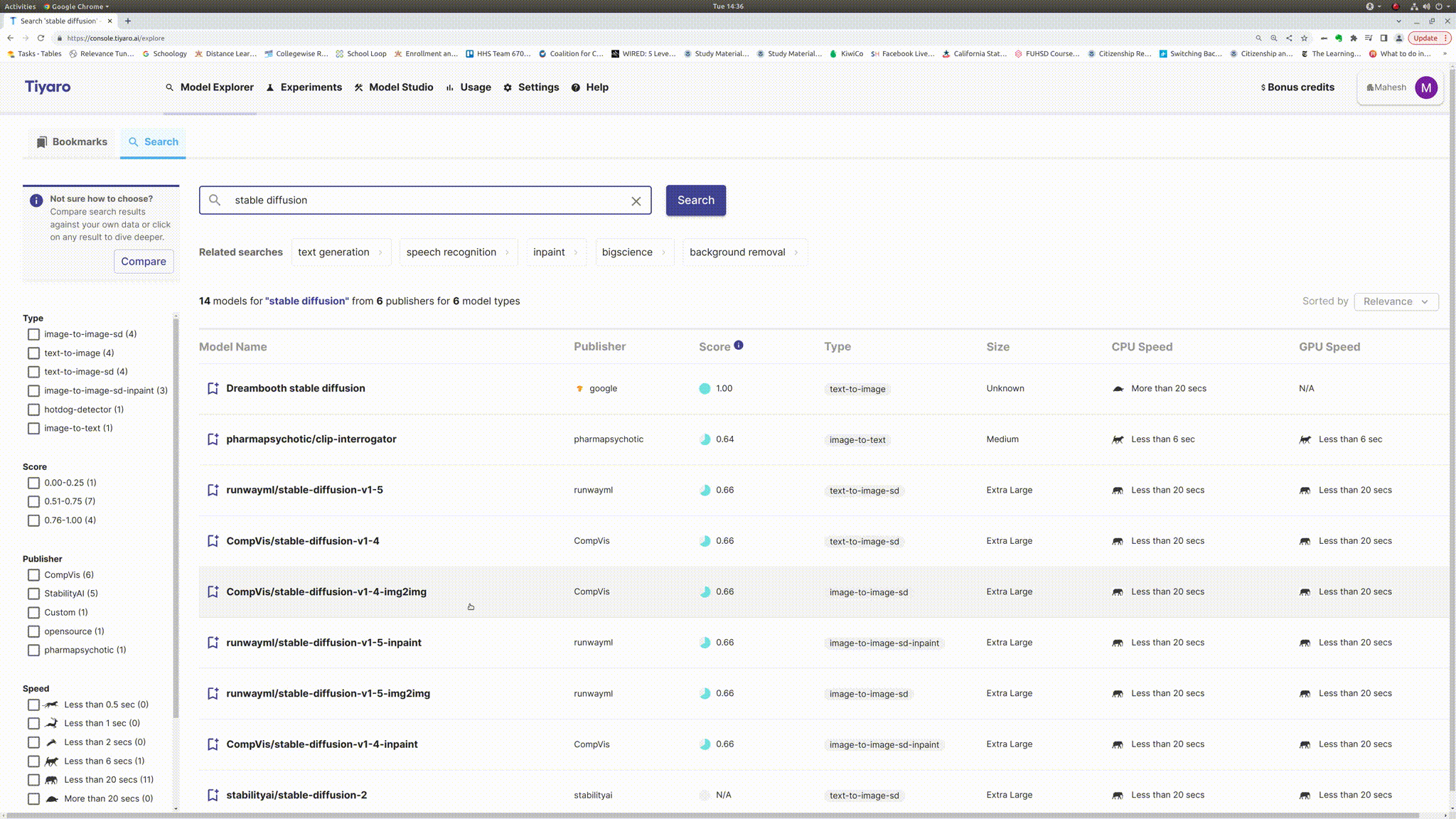Click the info icon in Not sure panel
1456x819 pixels.
coord(36,200)
